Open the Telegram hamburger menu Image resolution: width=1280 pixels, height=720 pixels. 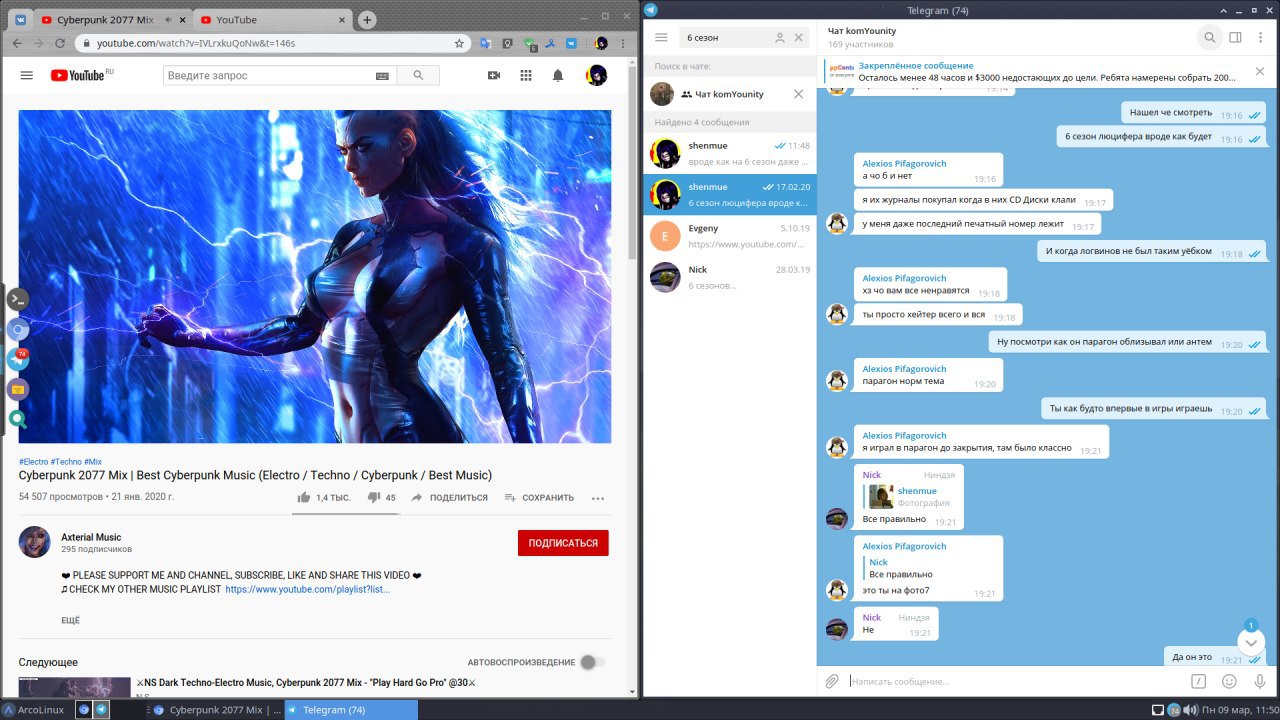661,37
